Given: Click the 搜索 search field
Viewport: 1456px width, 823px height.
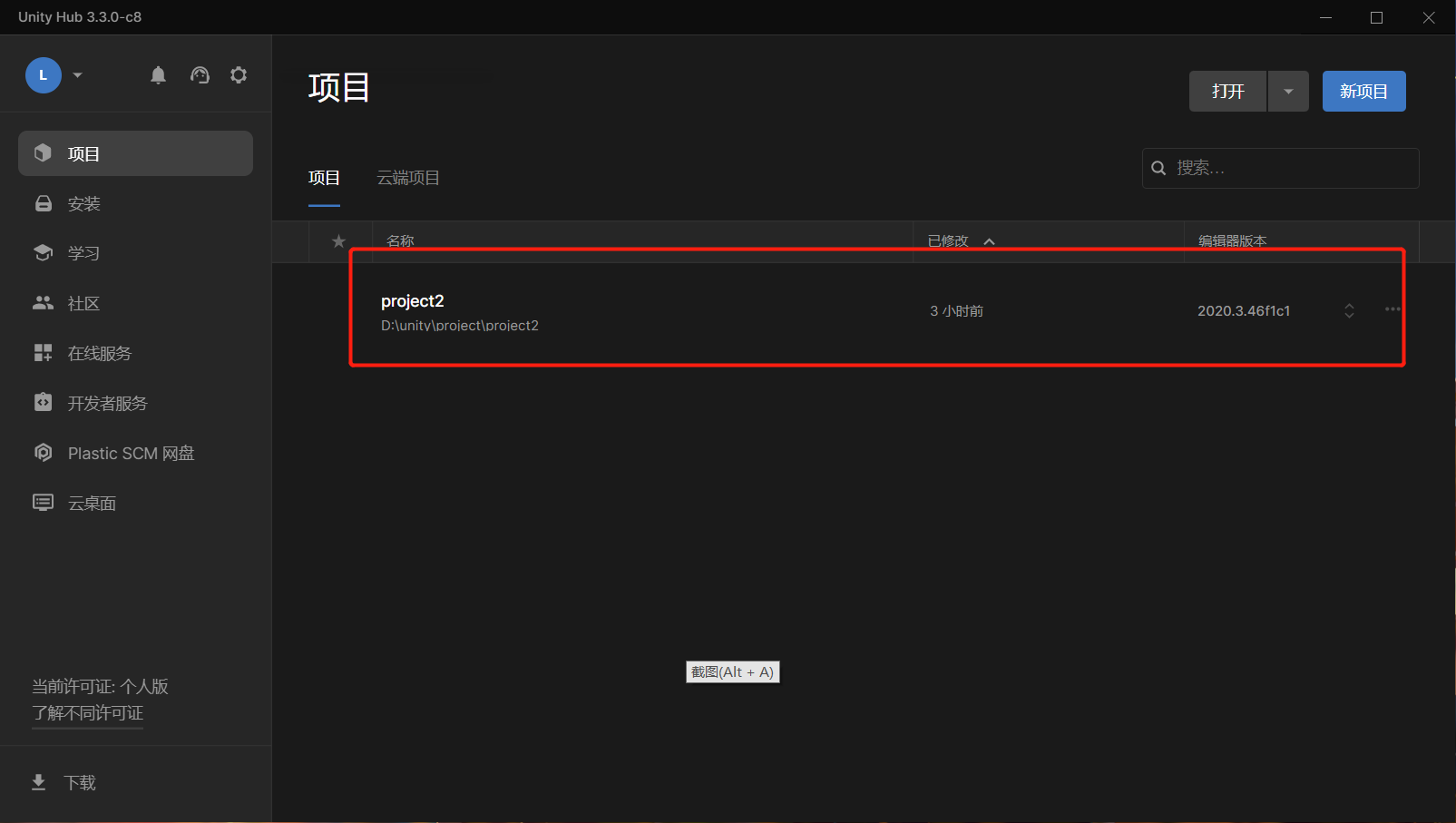Looking at the screenshot, I should [x=1280, y=168].
